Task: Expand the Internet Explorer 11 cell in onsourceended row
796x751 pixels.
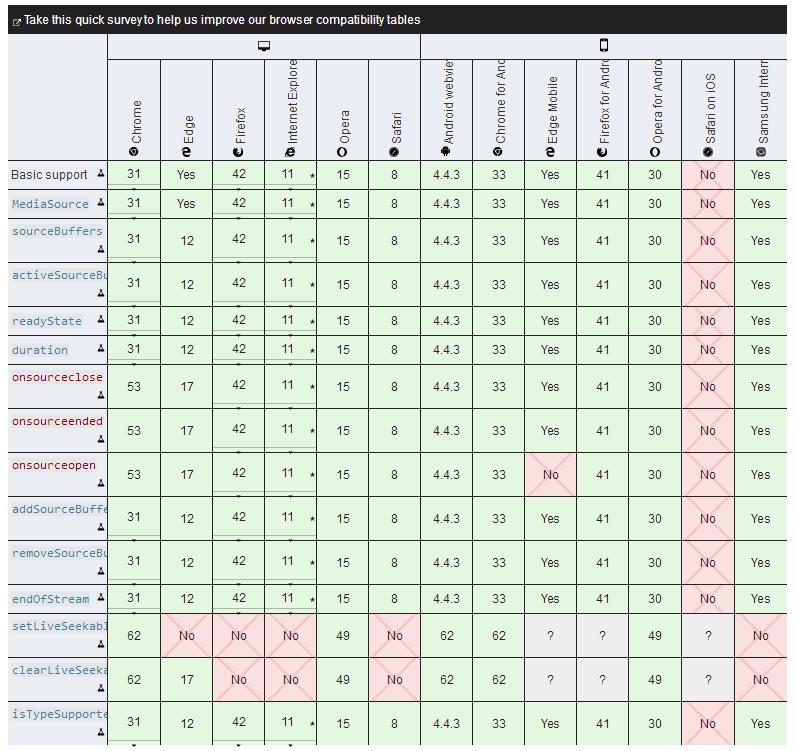Action: [x=290, y=431]
